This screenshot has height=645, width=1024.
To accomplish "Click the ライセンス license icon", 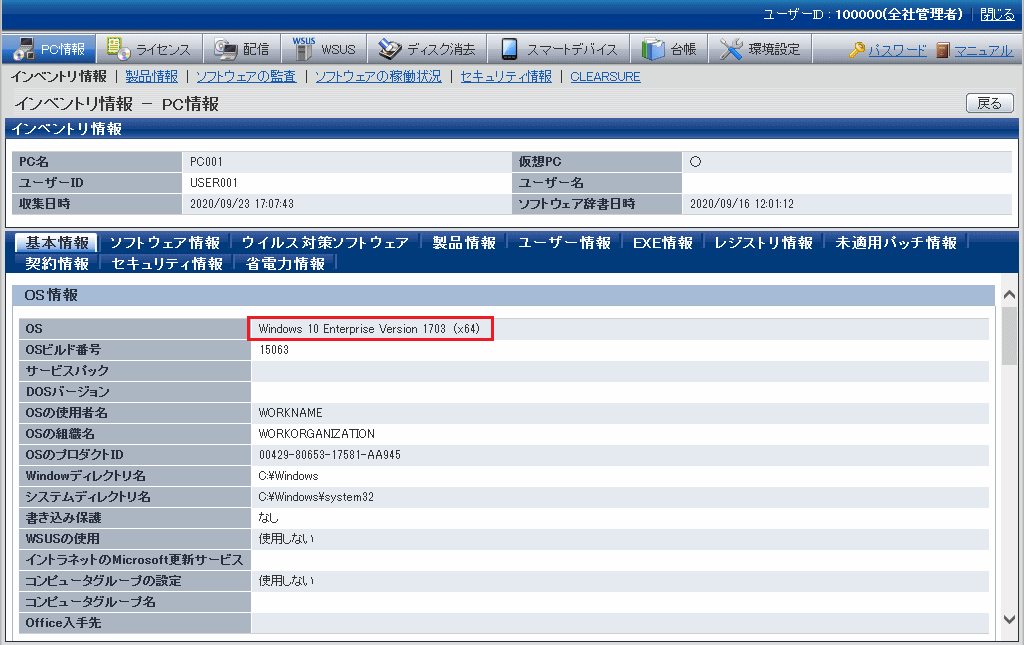I will [x=118, y=48].
